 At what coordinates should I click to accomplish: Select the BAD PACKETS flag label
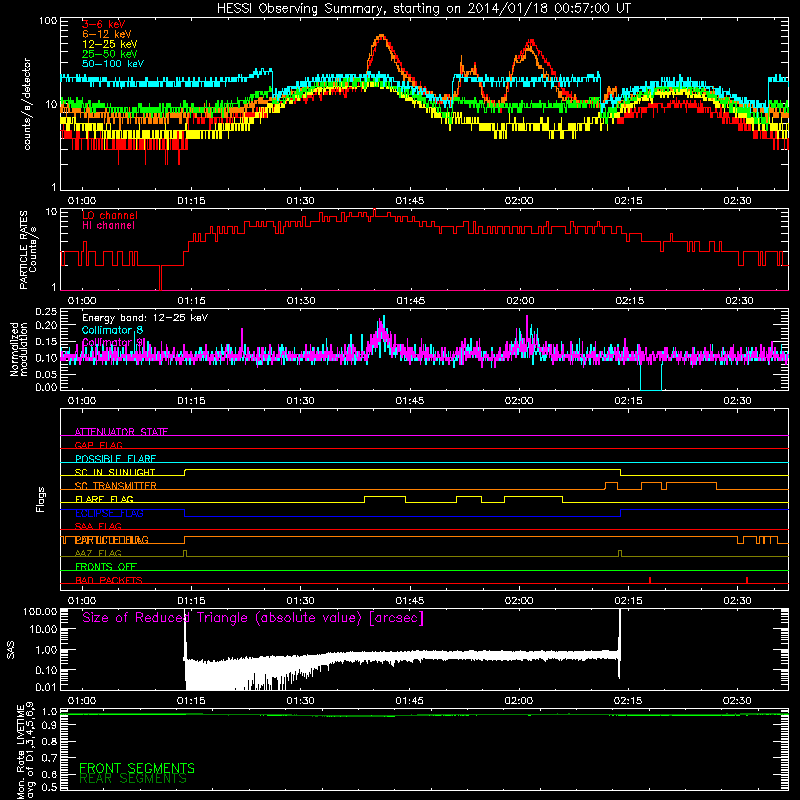[x=109, y=580]
